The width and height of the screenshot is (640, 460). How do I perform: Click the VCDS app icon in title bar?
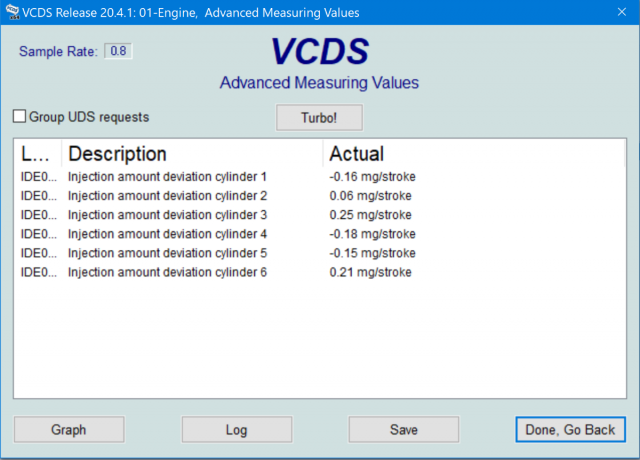[12, 13]
